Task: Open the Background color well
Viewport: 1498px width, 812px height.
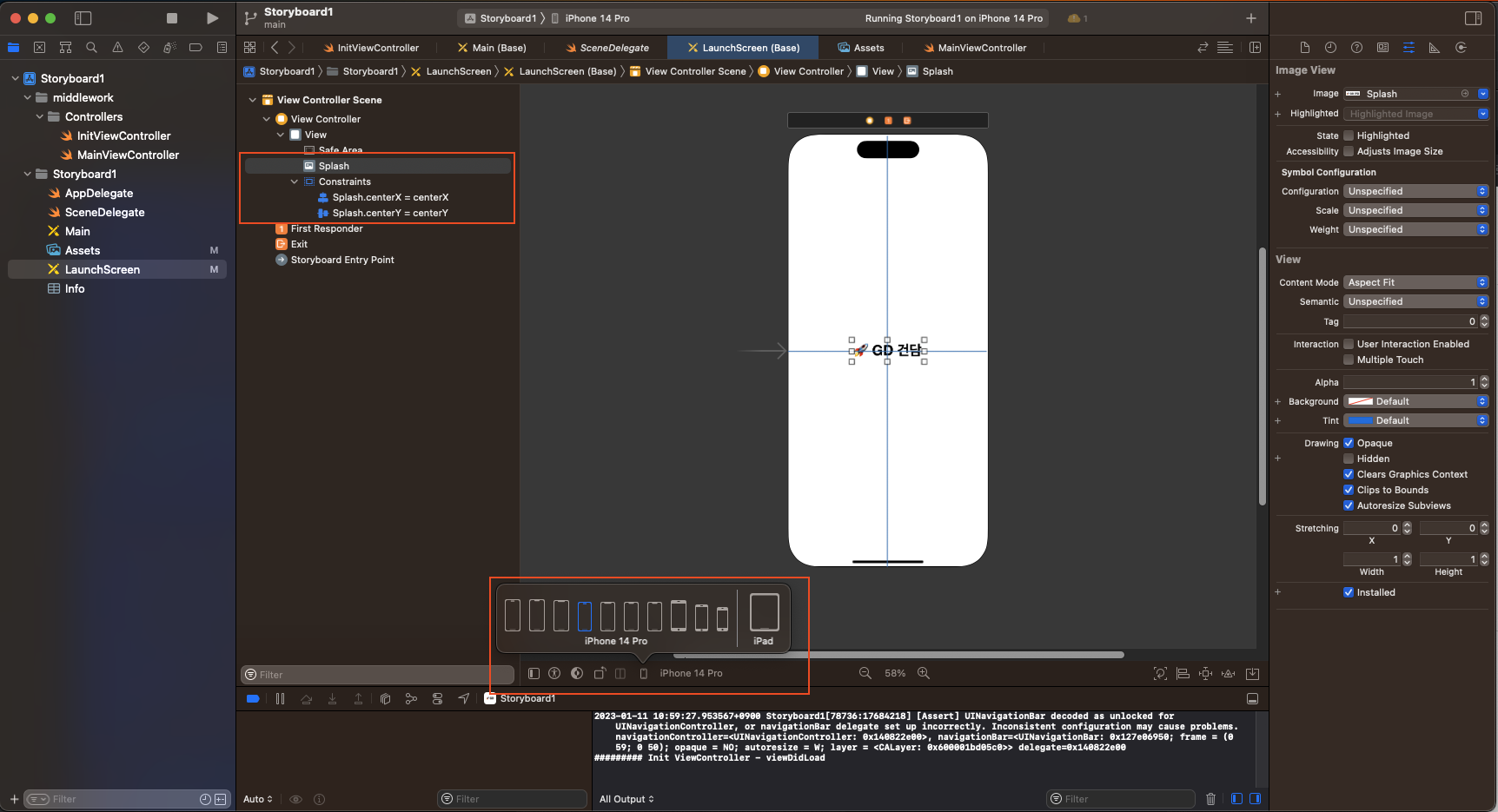Action: pos(1361,401)
